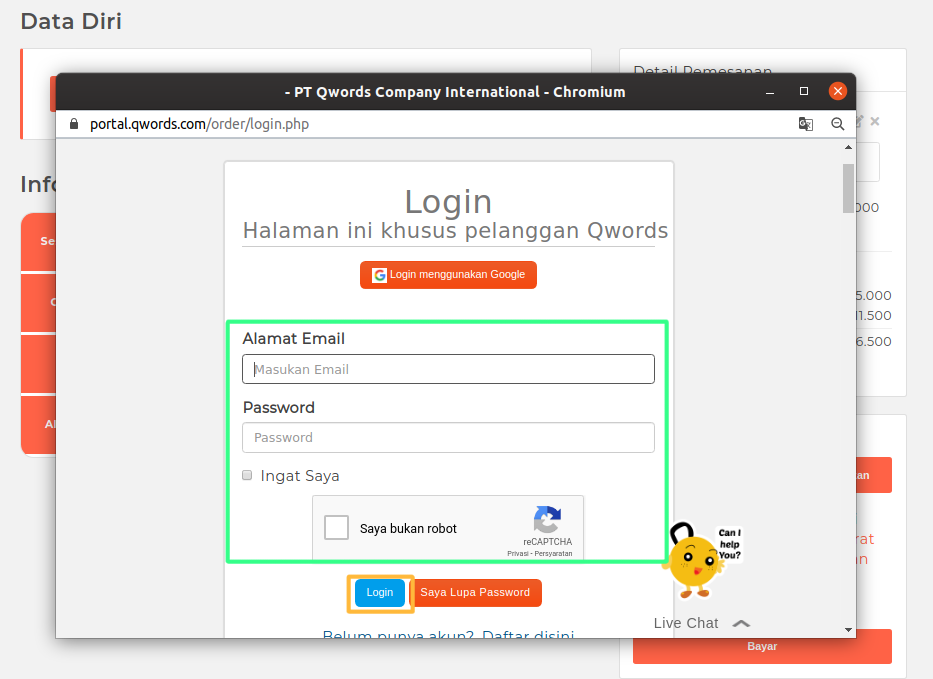Viewport: 933px width, 679px height.
Task: Focus the Alamat Email input field
Action: (448, 369)
